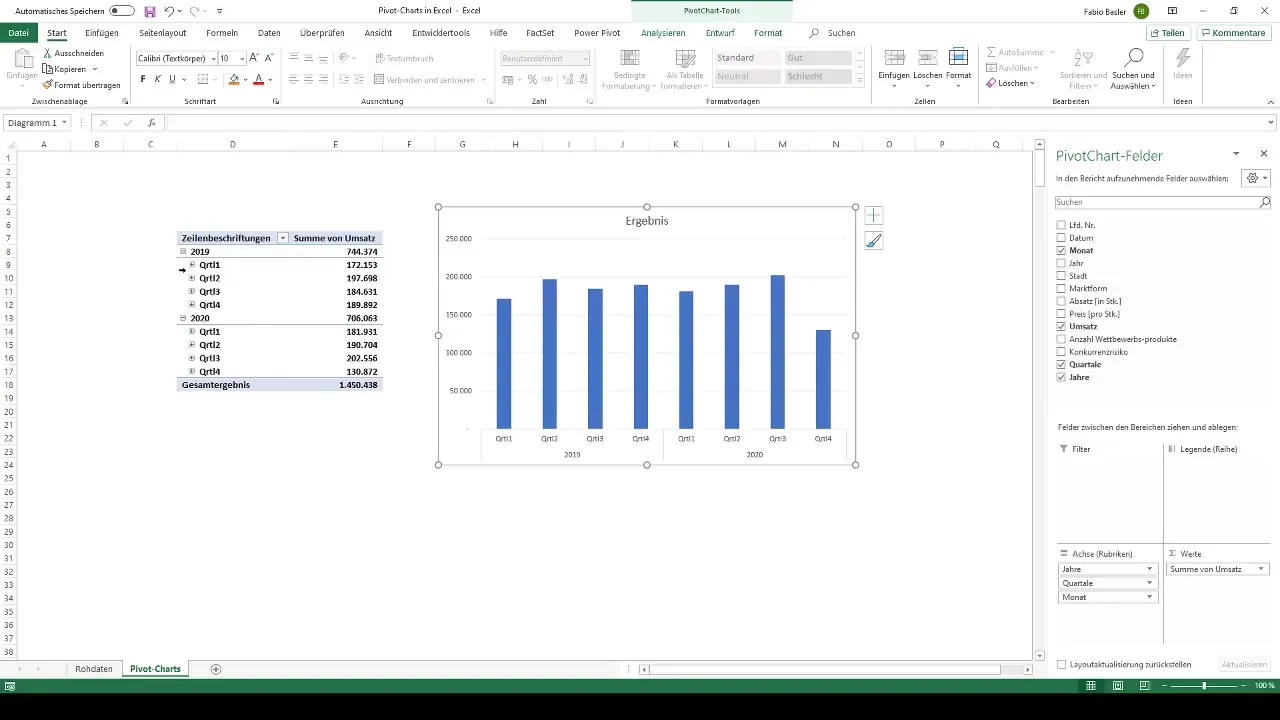Uncheck the Monat field
The image size is (1280, 720).
(x=1061, y=250)
